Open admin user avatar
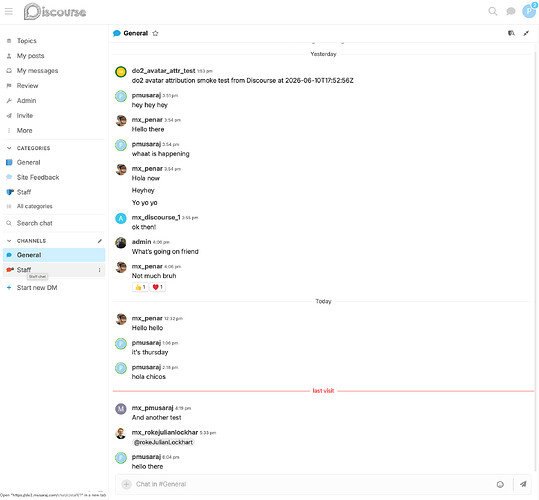Viewport: 539px width, 500px height. click(121, 243)
